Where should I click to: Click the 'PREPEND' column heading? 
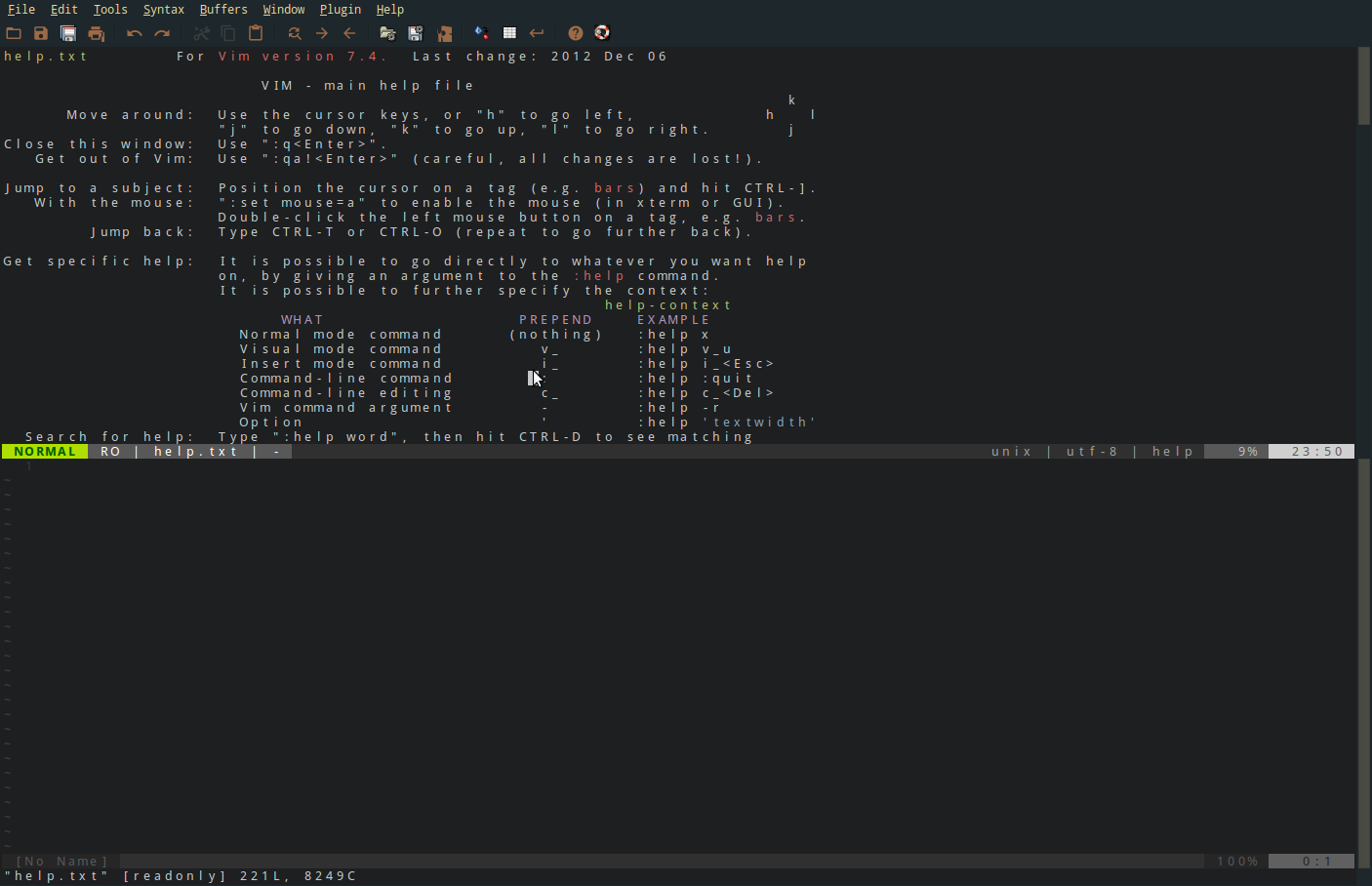[556, 320]
